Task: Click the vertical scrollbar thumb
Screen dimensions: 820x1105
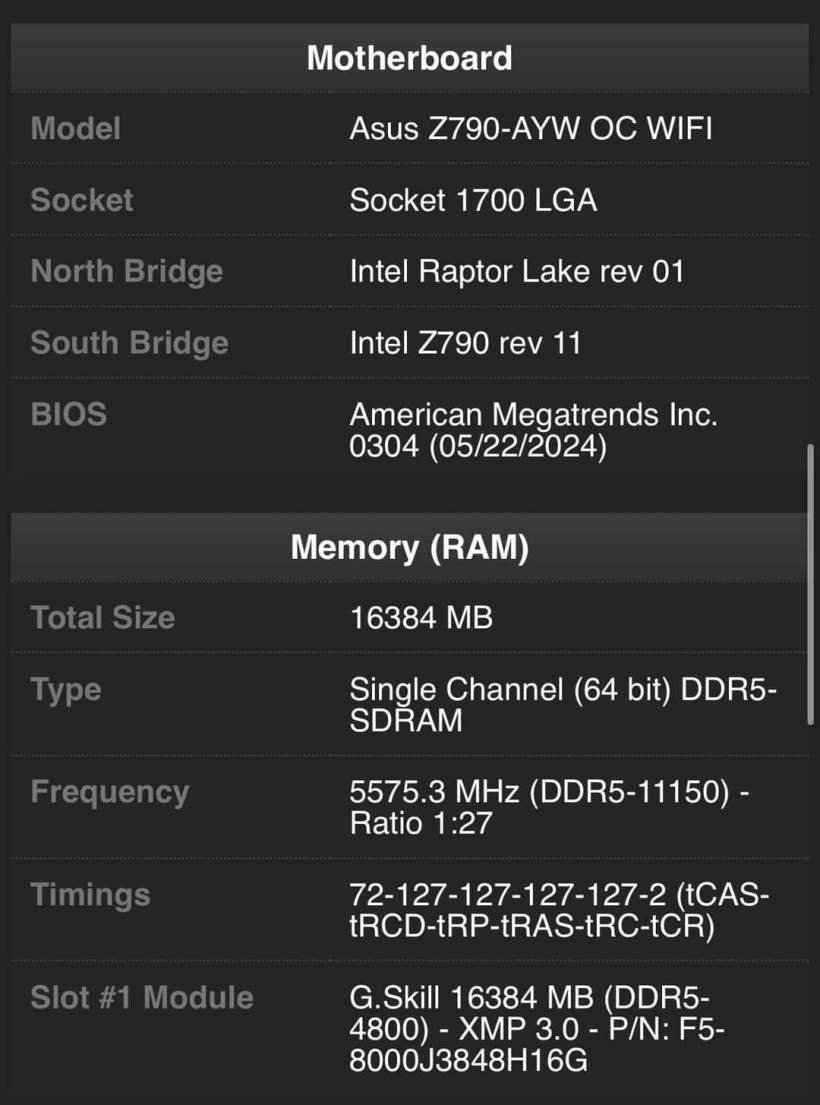Action: pyautogui.click(x=810, y=585)
